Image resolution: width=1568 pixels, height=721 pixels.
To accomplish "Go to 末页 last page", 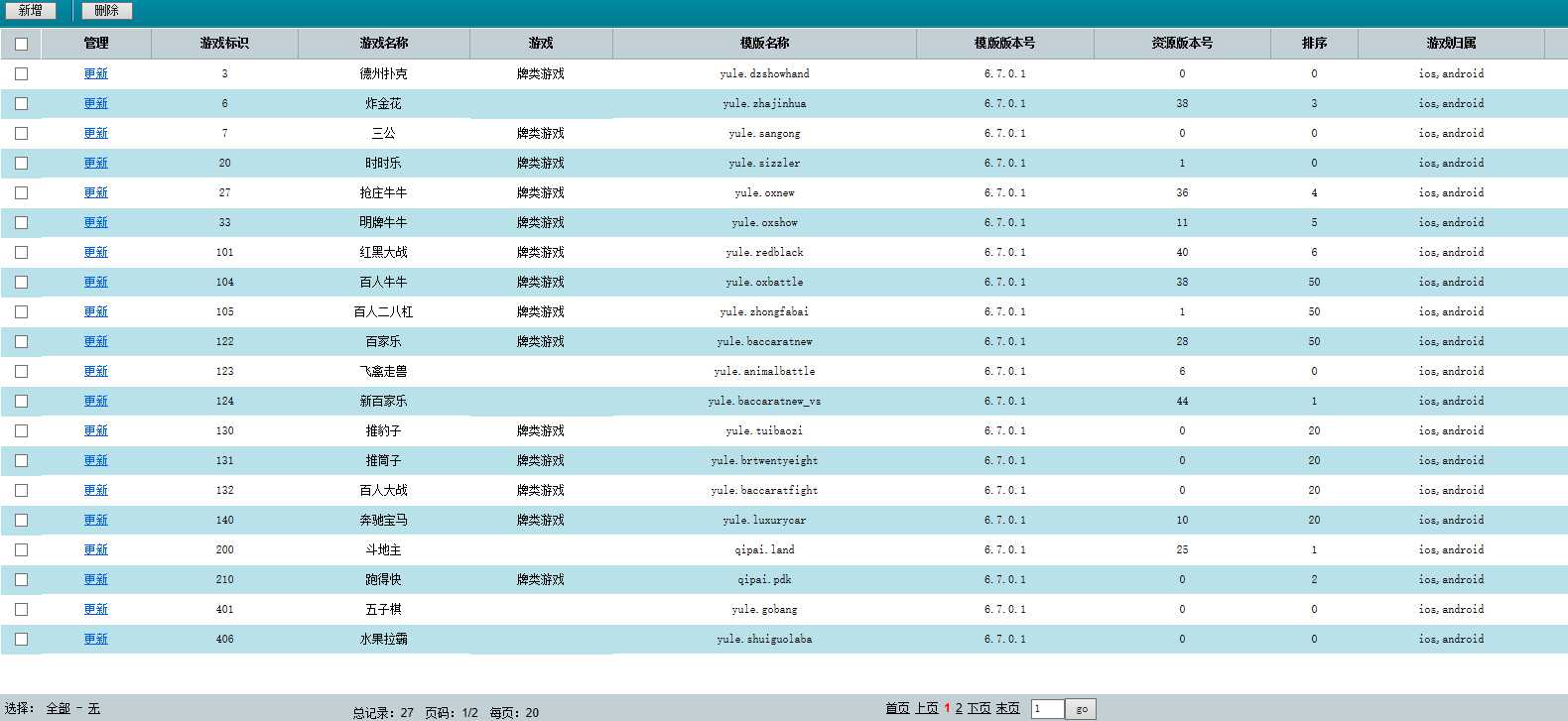I will click(x=1008, y=708).
